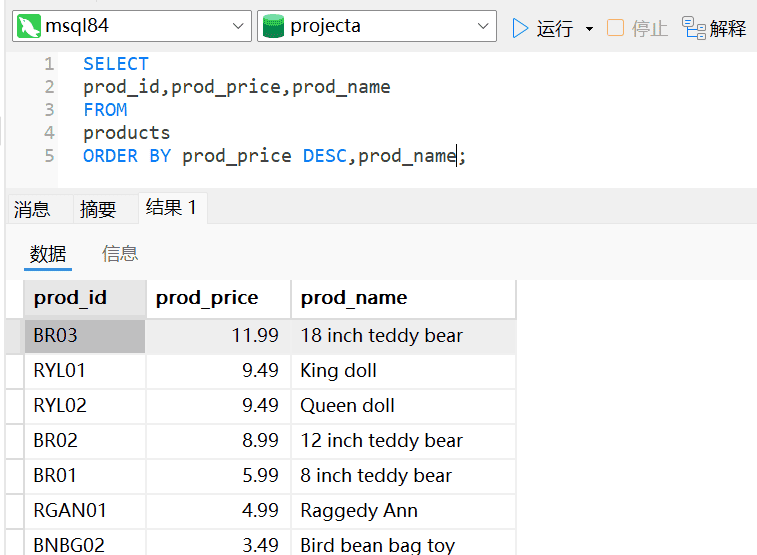
Task: Click the projecta database cylinder icon
Action: (x=273, y=27)
